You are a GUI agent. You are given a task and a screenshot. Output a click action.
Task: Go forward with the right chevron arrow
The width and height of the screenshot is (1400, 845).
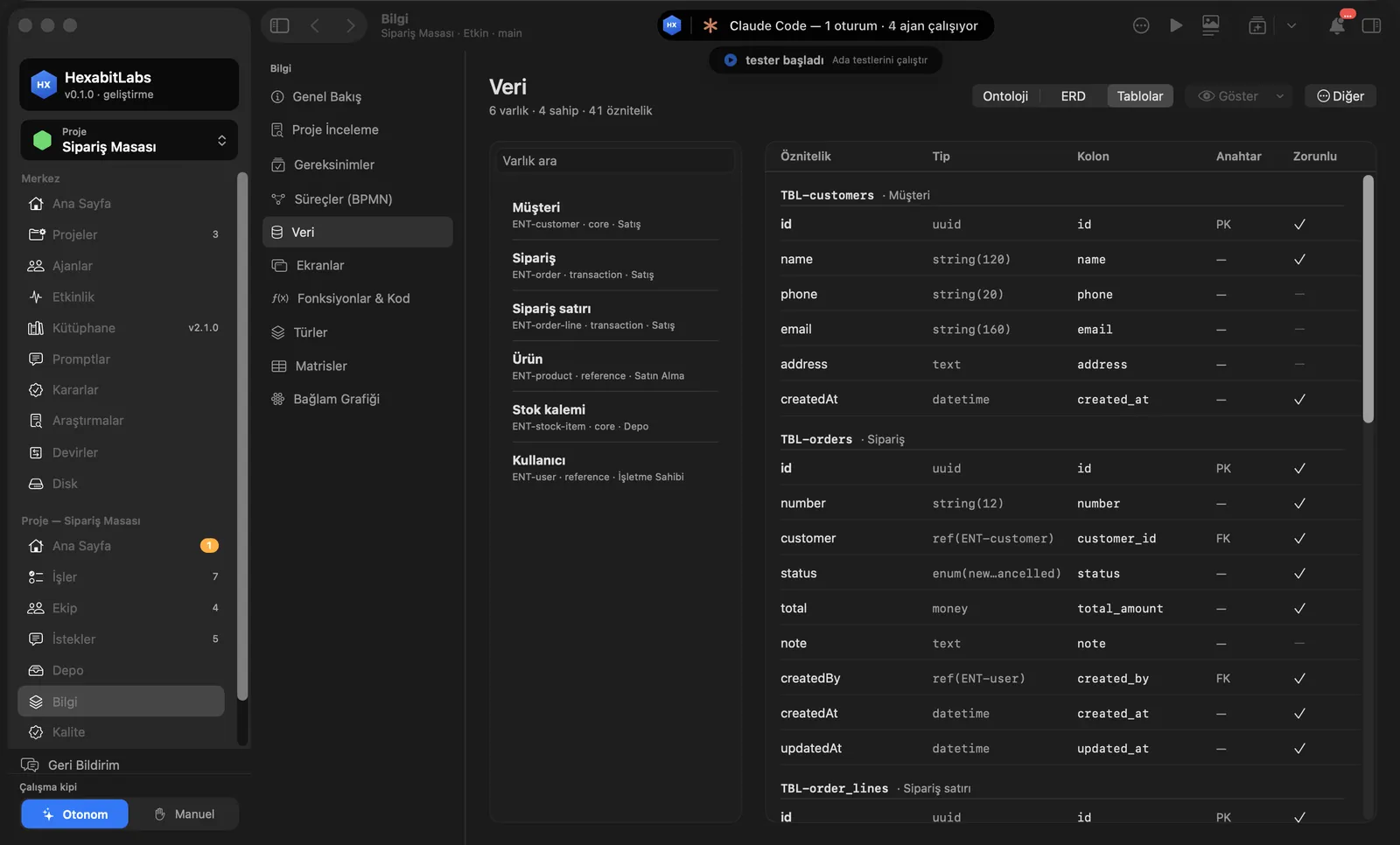click(350, 25)
